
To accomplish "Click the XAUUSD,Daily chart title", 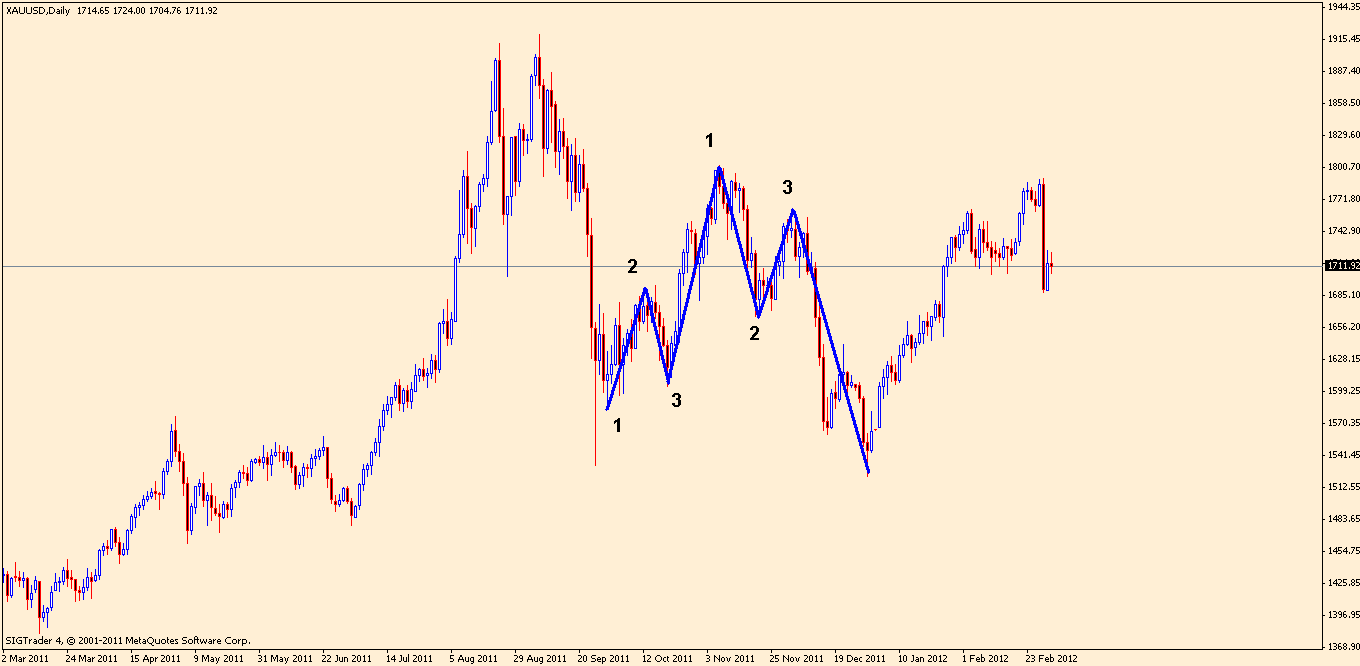I will [39, 10].
